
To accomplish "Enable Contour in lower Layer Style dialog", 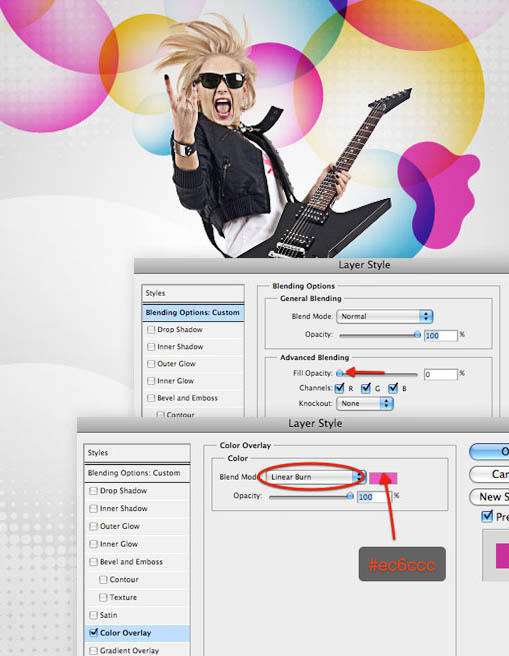I will pyautogui.click(x=103, y=580).
